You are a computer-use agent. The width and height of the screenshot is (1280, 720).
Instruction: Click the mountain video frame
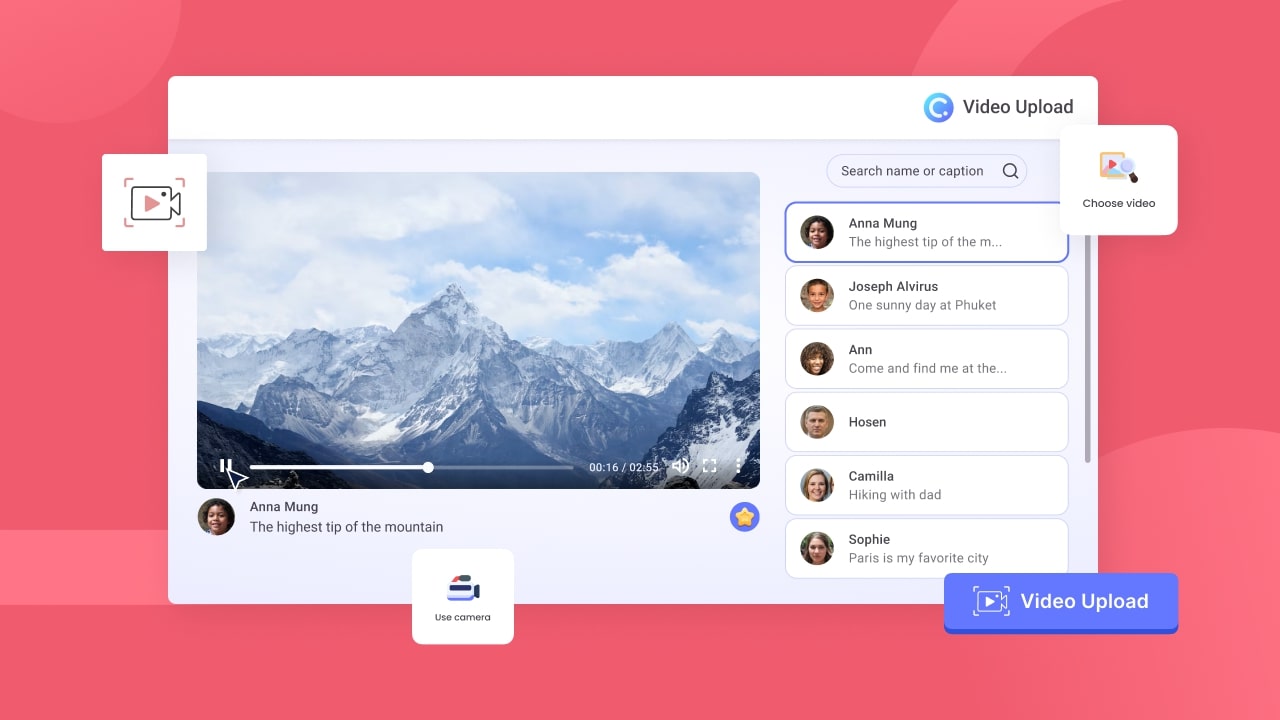478,330
